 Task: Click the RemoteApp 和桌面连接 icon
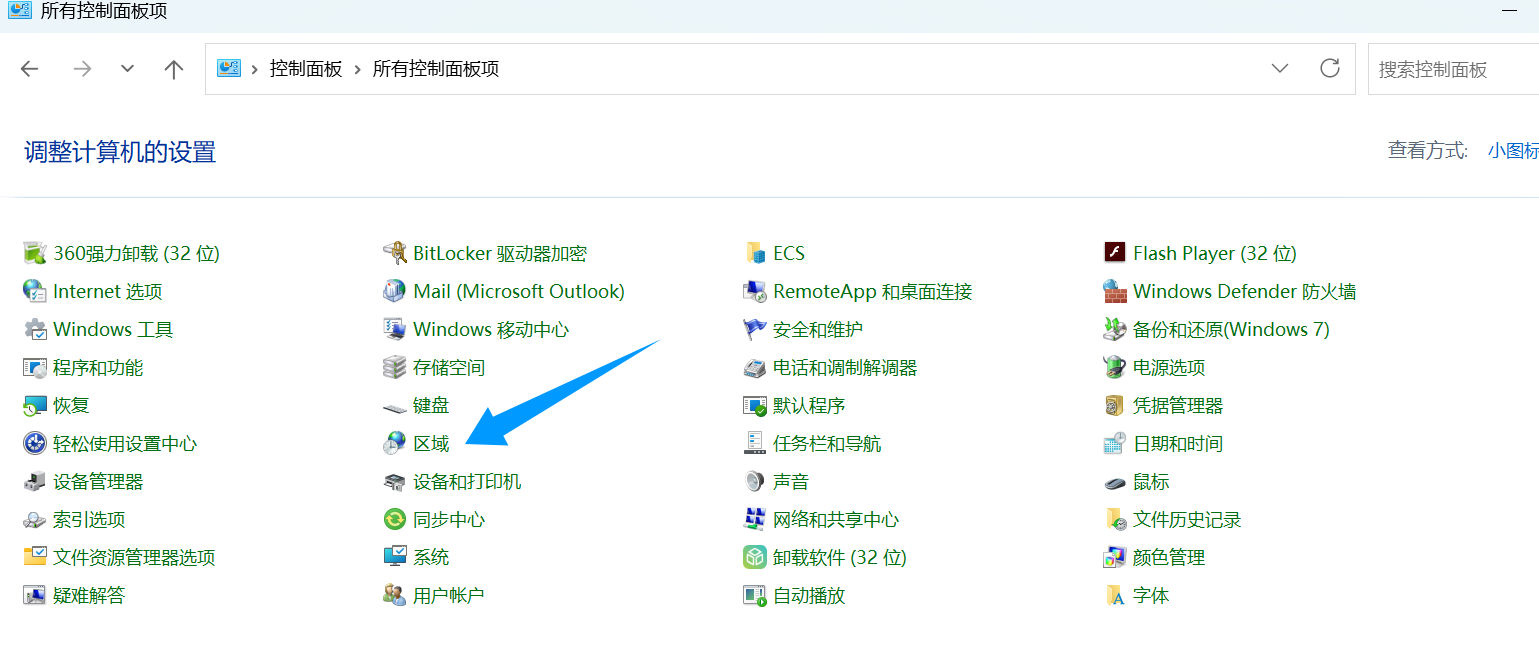[755, 291]
